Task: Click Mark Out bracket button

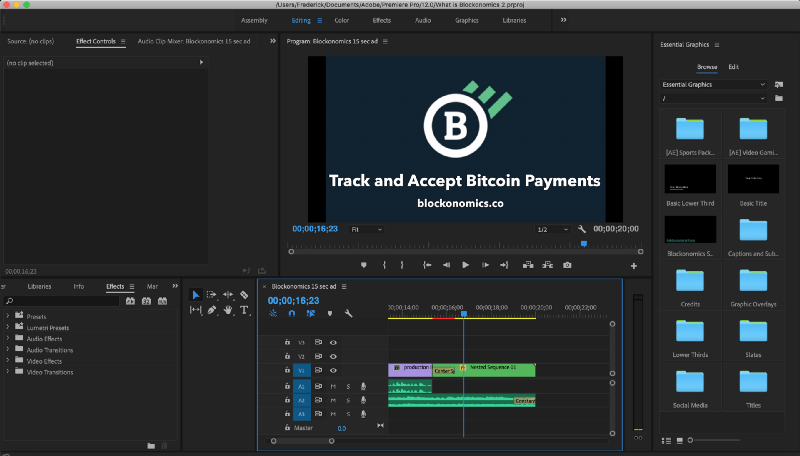Action: click(x=402, y=265)
